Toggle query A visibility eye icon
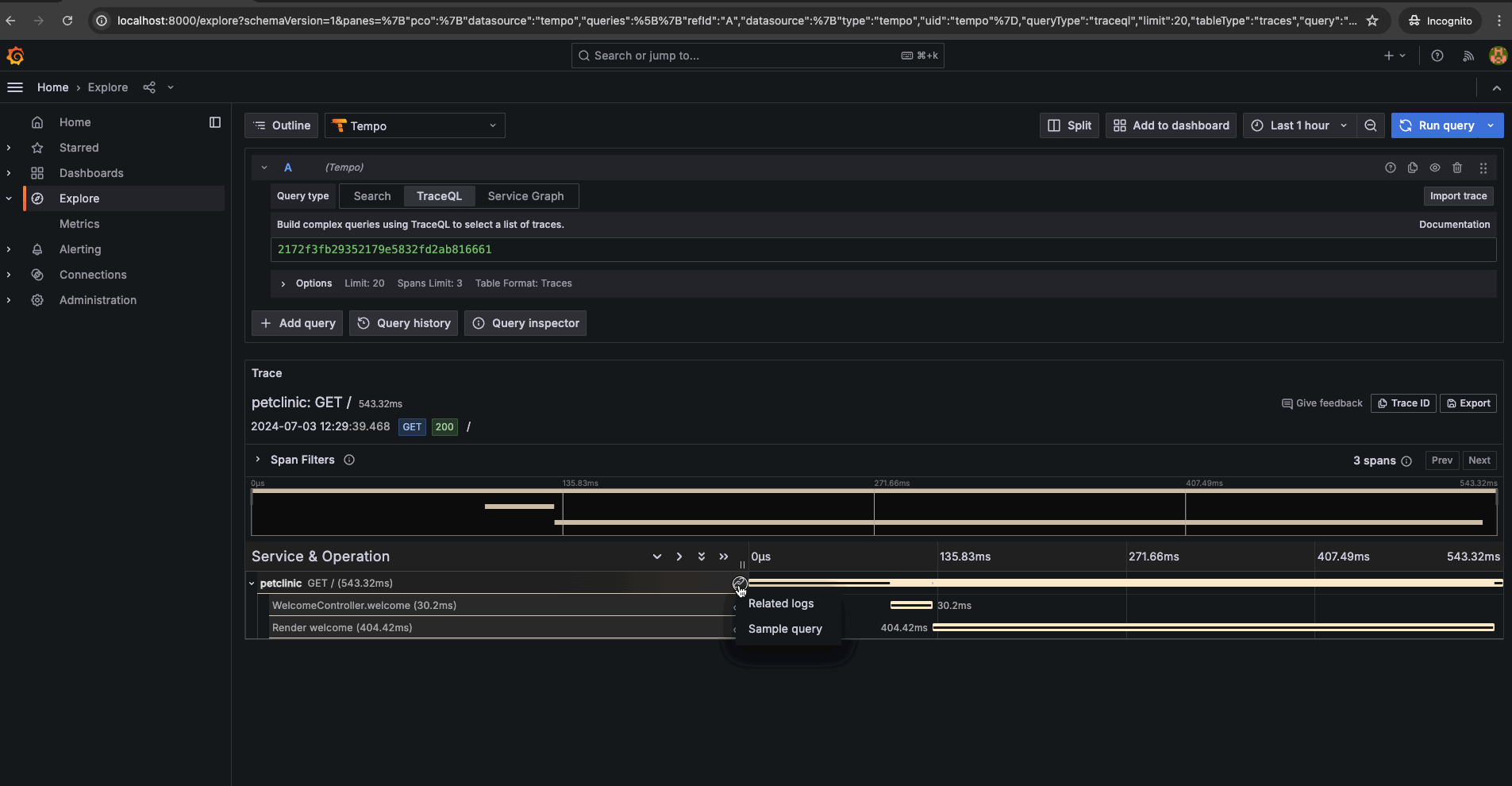The image size is (1512, 786). click(1435, 168)
